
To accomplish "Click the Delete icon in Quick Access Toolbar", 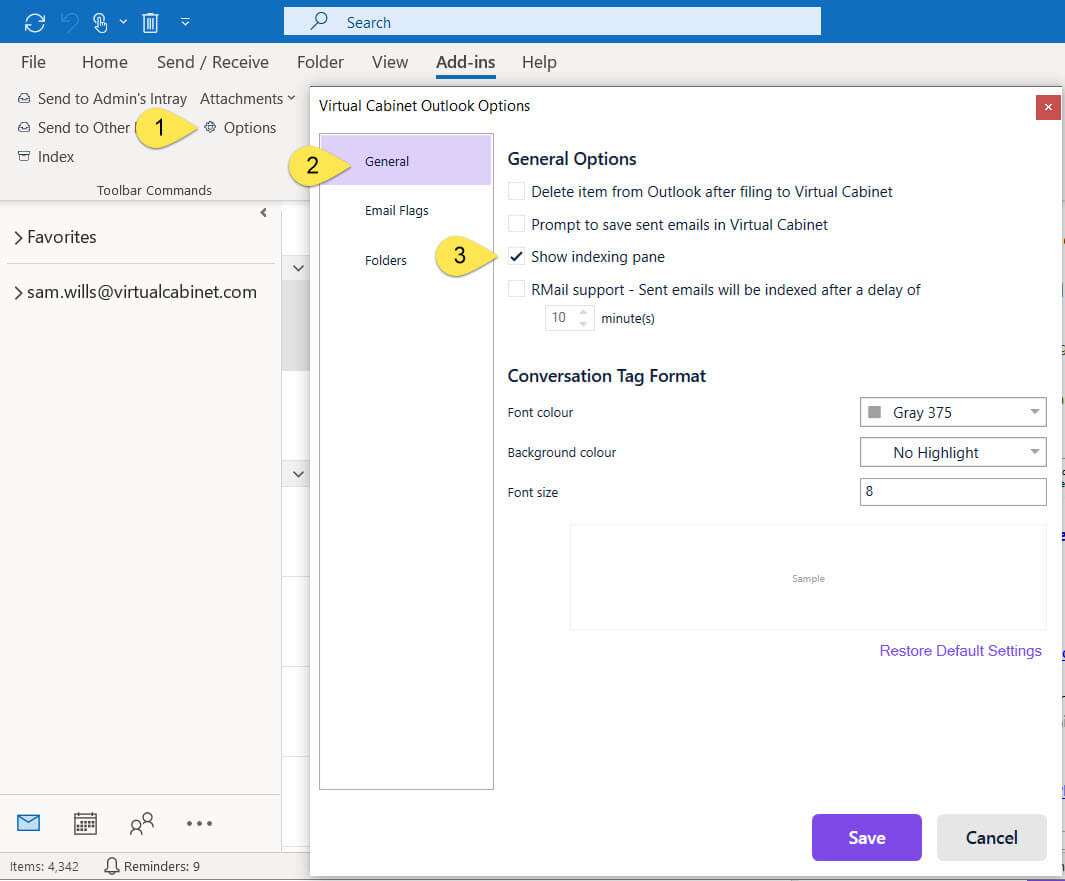I will point(150,21).
